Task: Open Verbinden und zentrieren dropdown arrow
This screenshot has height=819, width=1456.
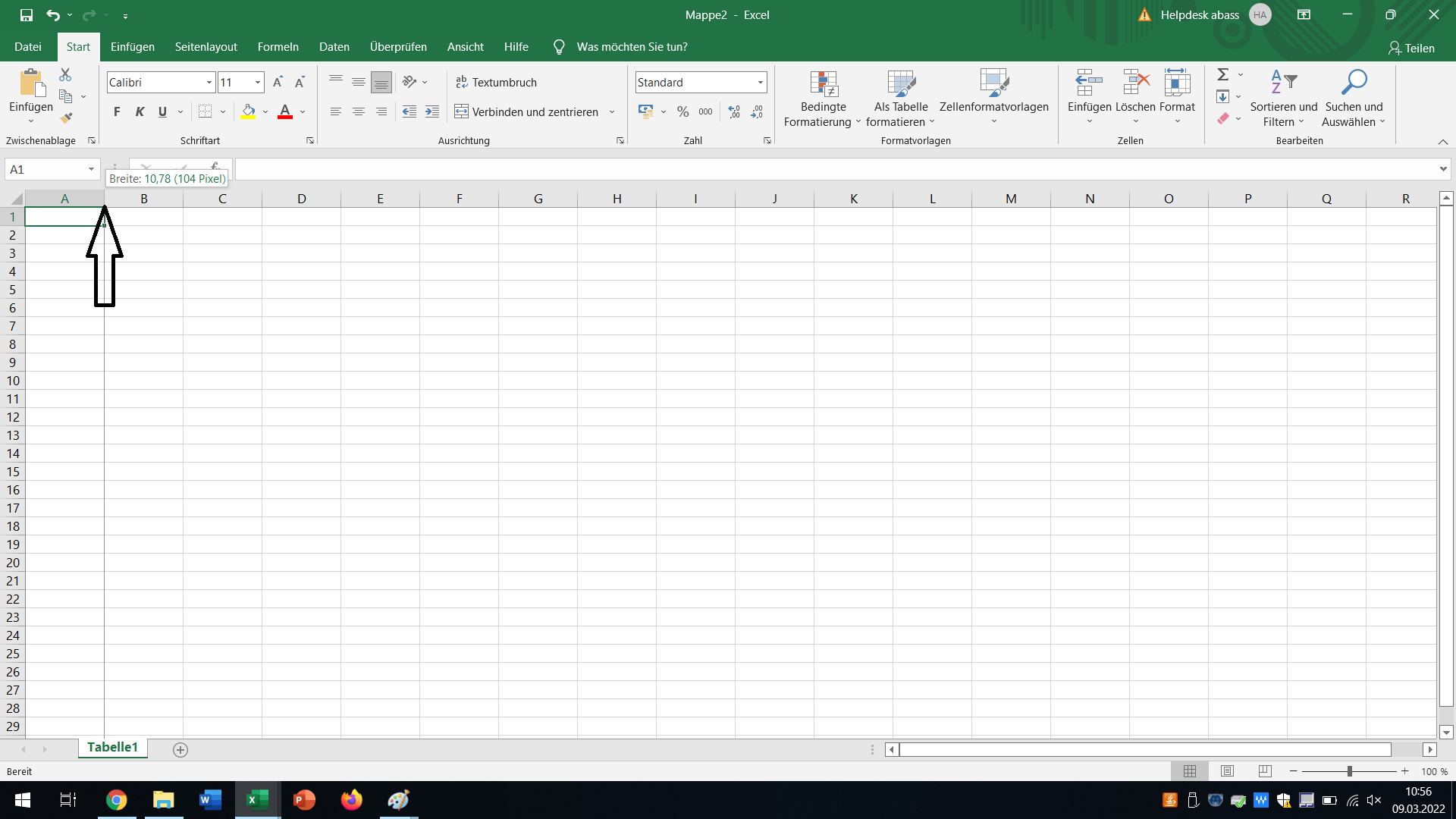Action: (612, 111)
